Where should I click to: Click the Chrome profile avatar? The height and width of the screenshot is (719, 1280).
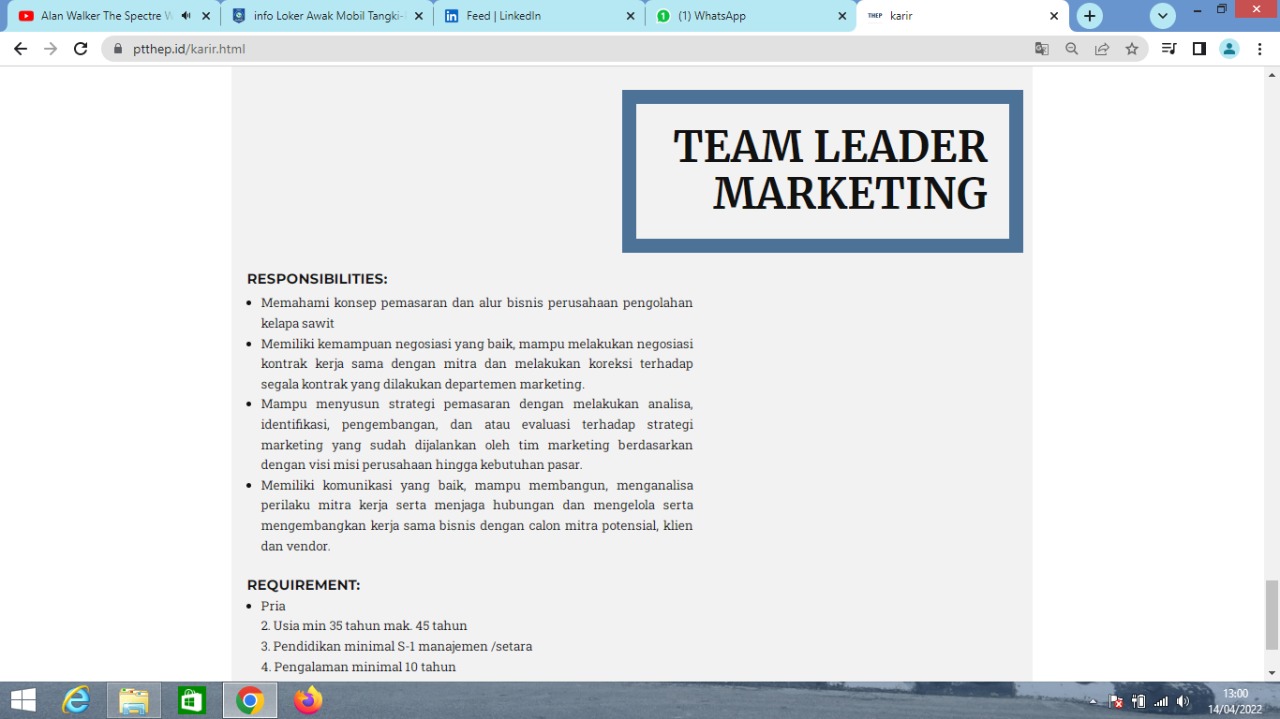click(x=1229, y=49)
